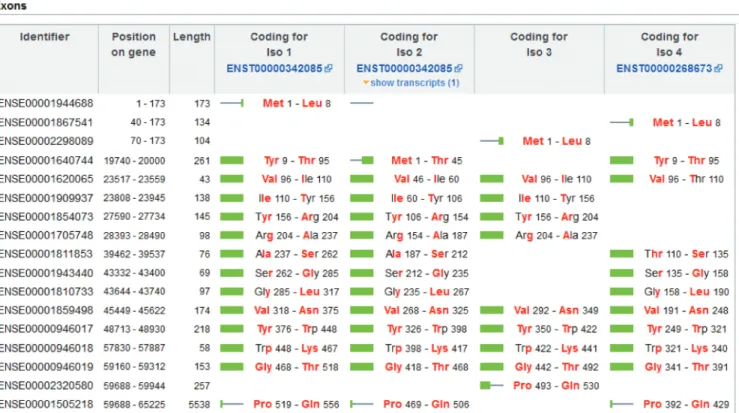Click Iso 2 range Met 1 - Thr 45

click(427, 160)
